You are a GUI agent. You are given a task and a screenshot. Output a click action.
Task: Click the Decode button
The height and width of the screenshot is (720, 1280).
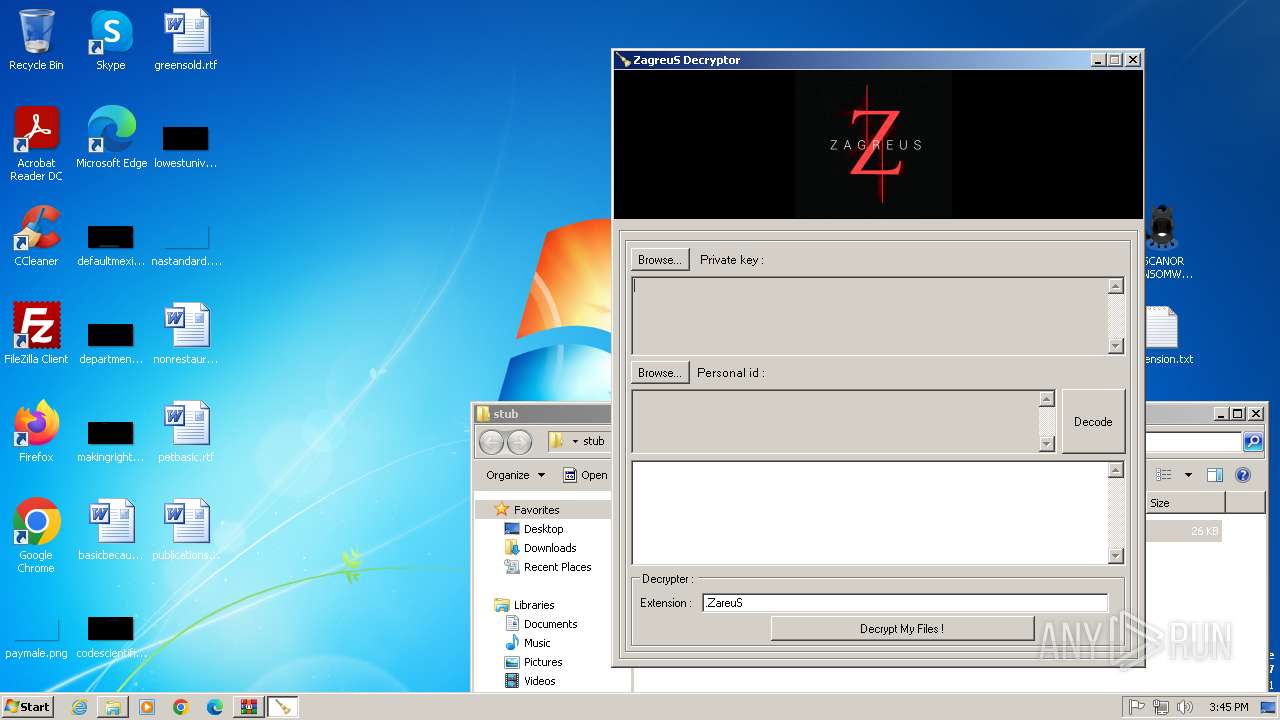1093,421
